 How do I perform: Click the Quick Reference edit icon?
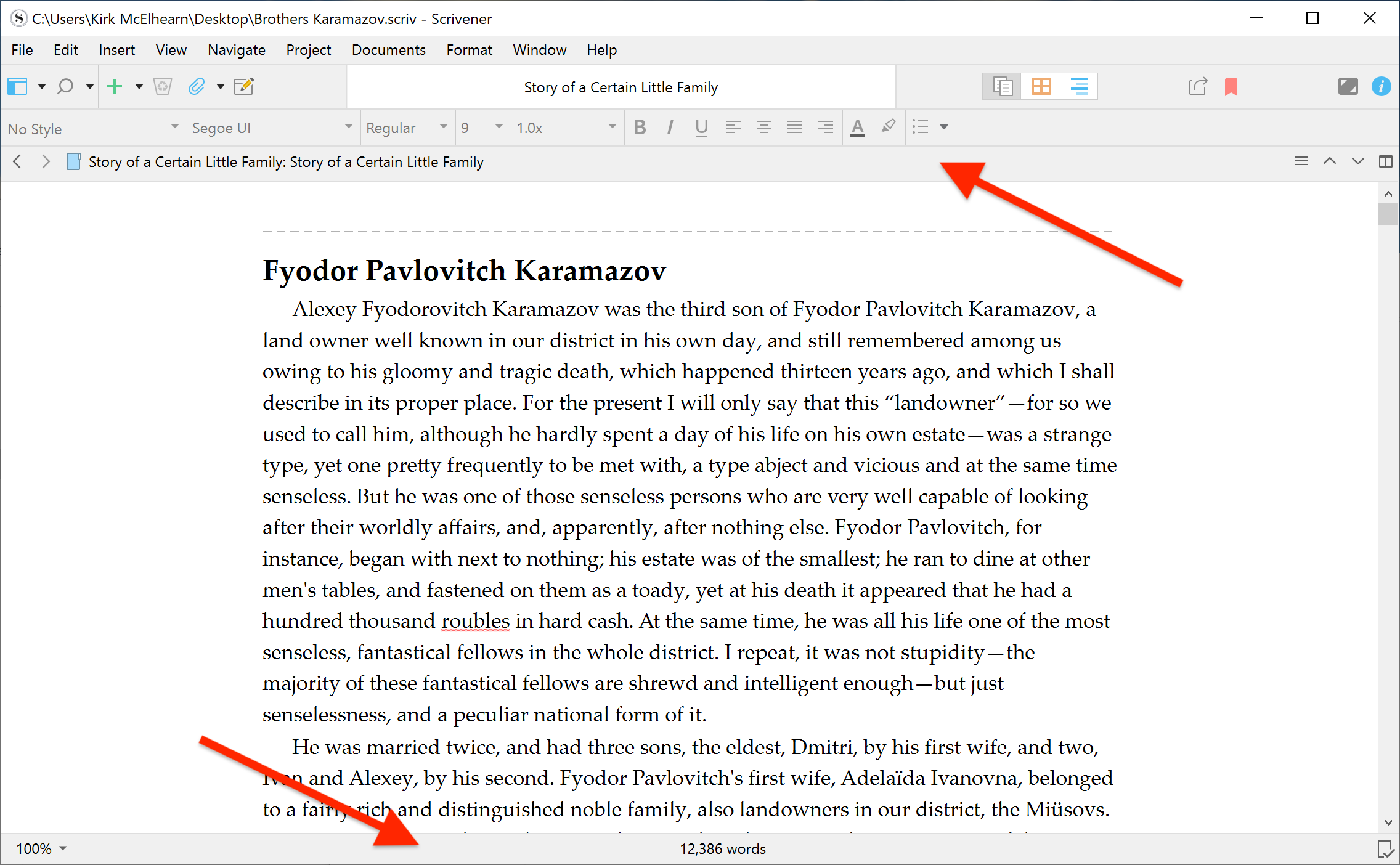(244, 86)
